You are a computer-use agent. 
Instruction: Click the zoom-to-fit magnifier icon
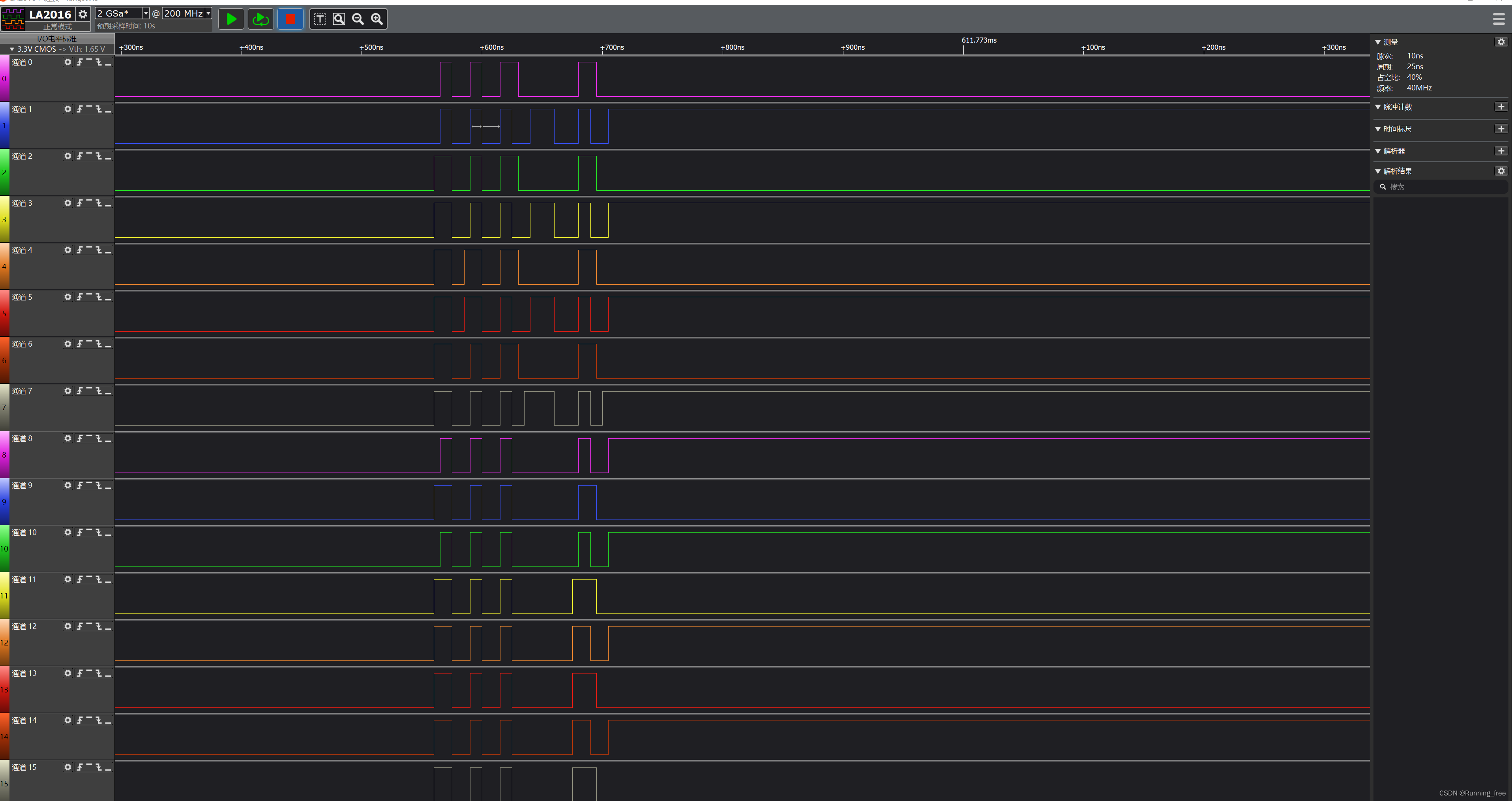(339, 19)
